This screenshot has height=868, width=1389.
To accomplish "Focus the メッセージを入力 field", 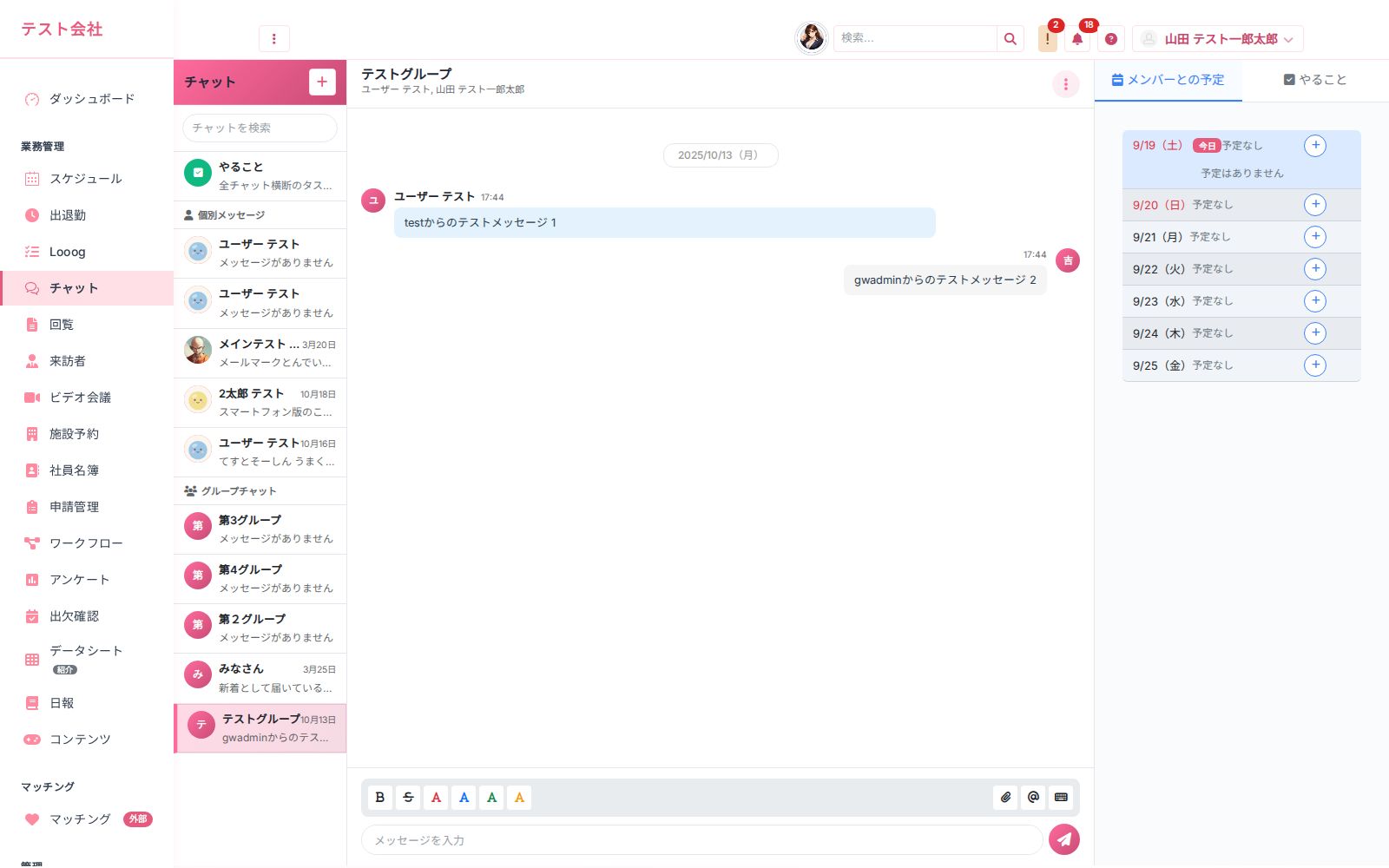I will [701, 840].
